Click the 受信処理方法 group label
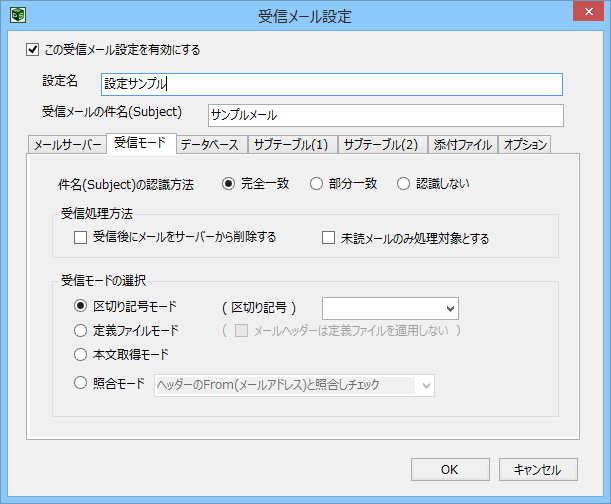The height and width of the screenshot is (504, 611). [97, 214]
